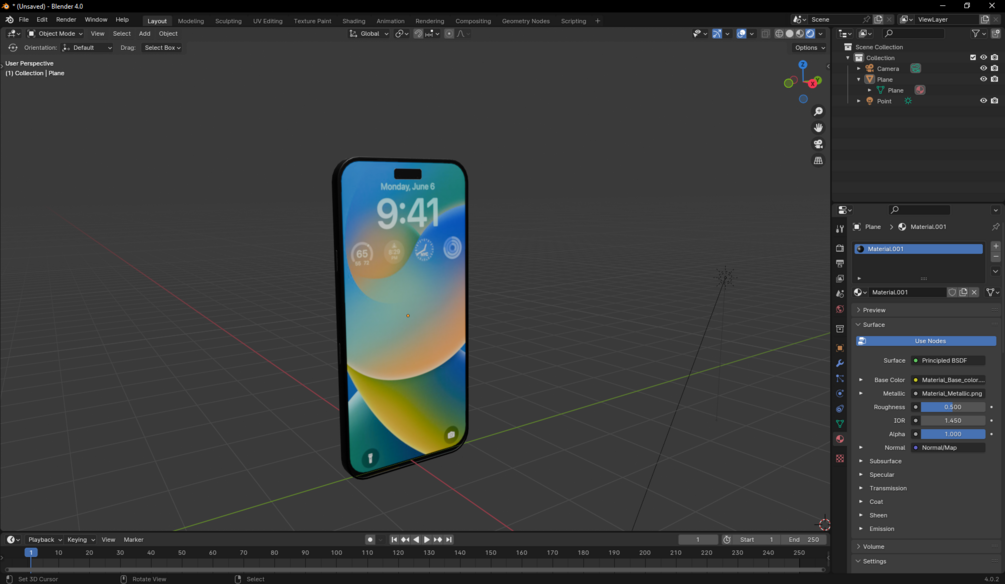Open the Object Mode dropdown
1005x584 pixels.
pos(55,33)
